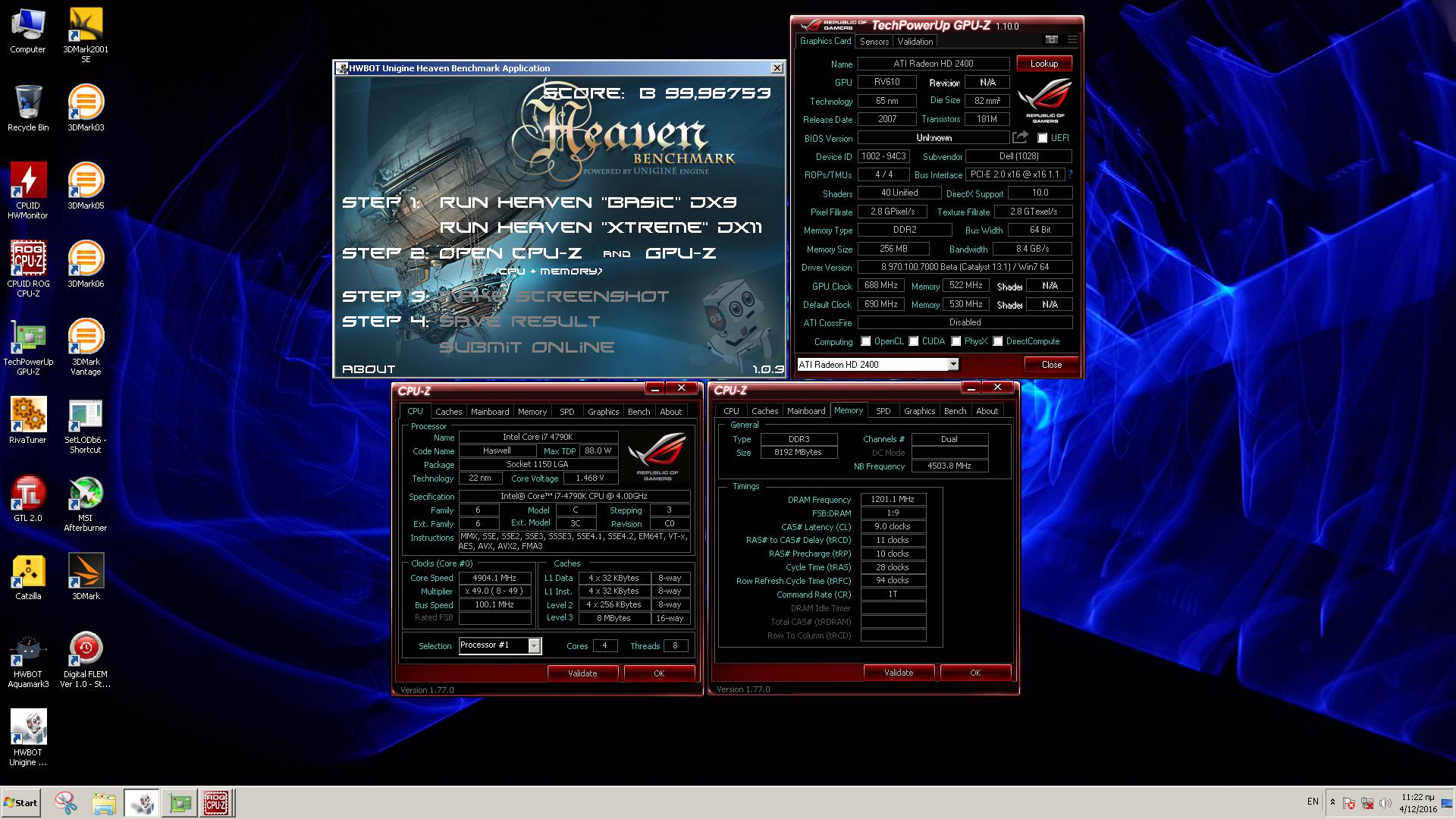This screenshot has height=819, width=1456.
Task: Click the Start button
Action: pos(20,803)
